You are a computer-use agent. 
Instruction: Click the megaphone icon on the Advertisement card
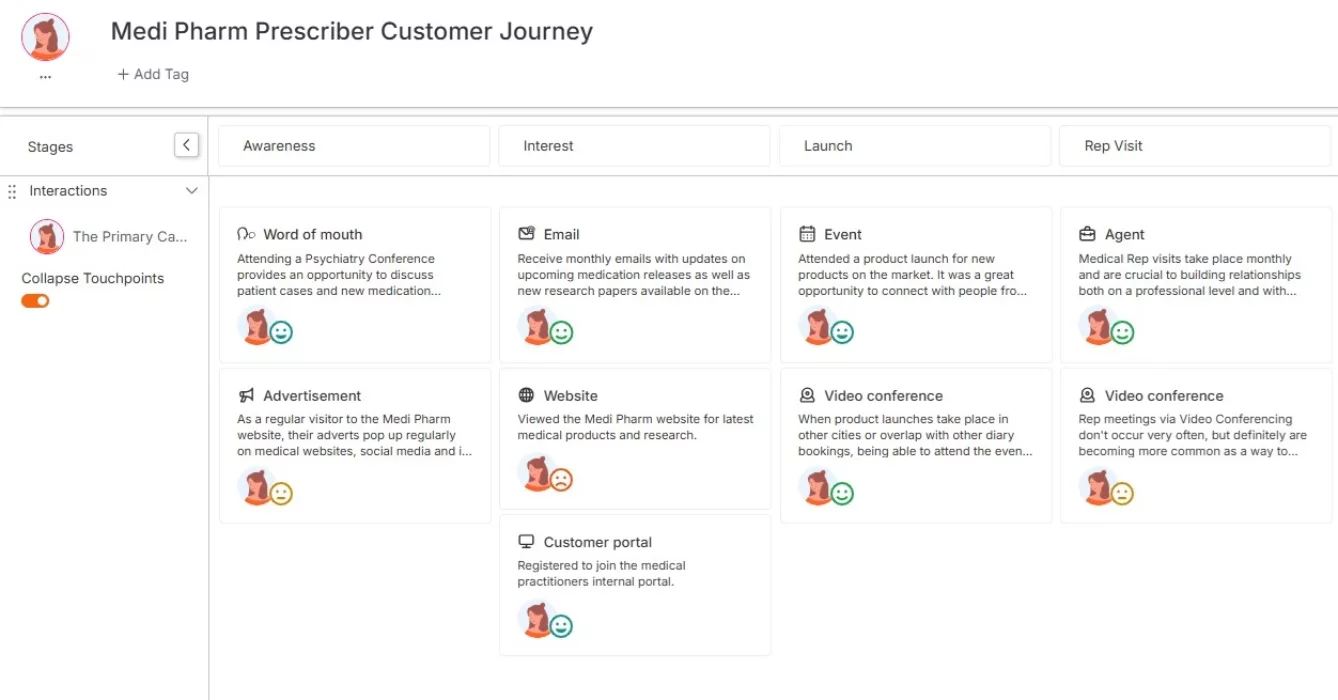pos(244,395)
